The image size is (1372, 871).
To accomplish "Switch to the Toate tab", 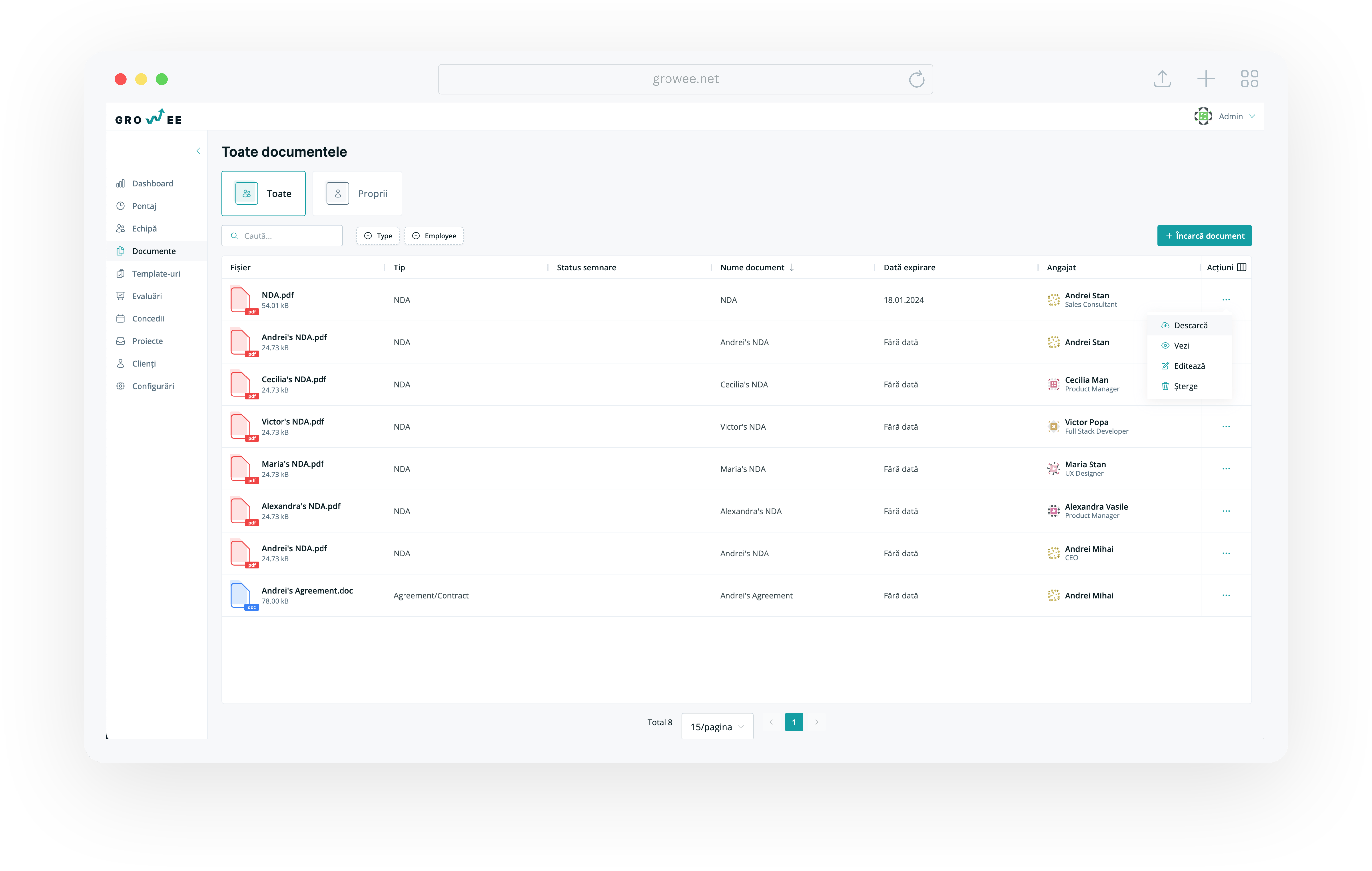I will (263, 194).
